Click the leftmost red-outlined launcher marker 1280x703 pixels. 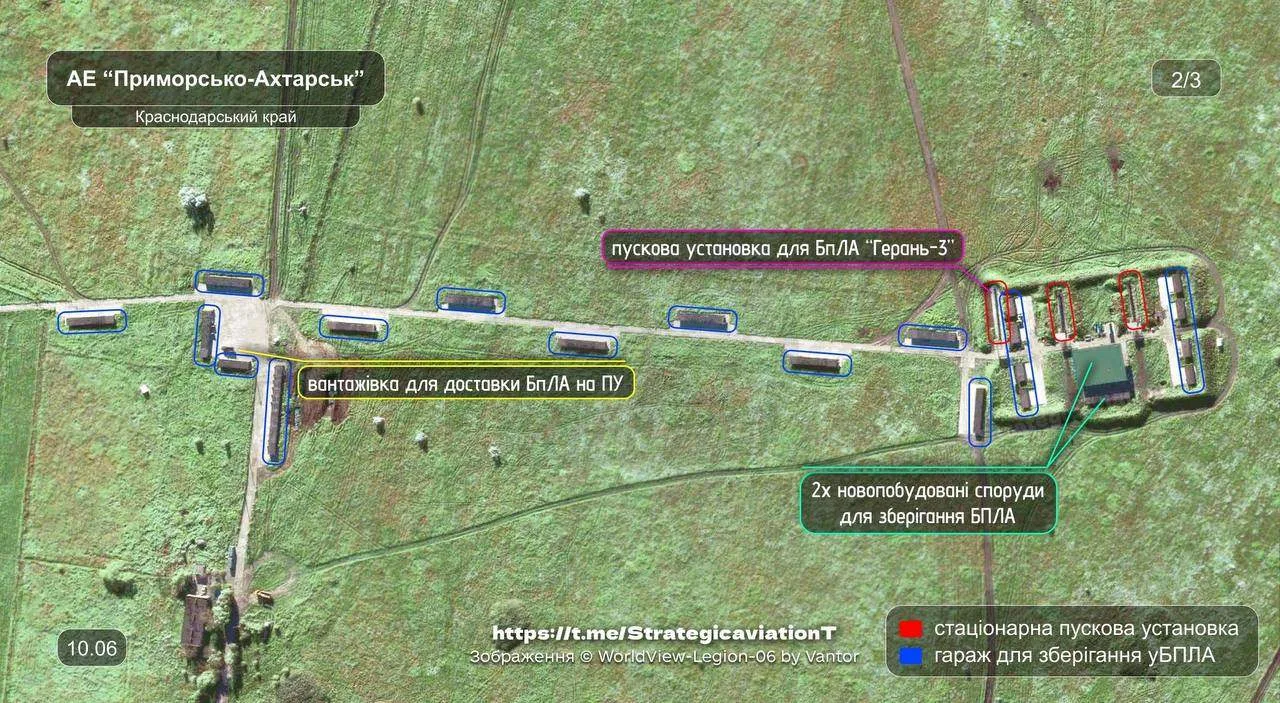point(997,313)
